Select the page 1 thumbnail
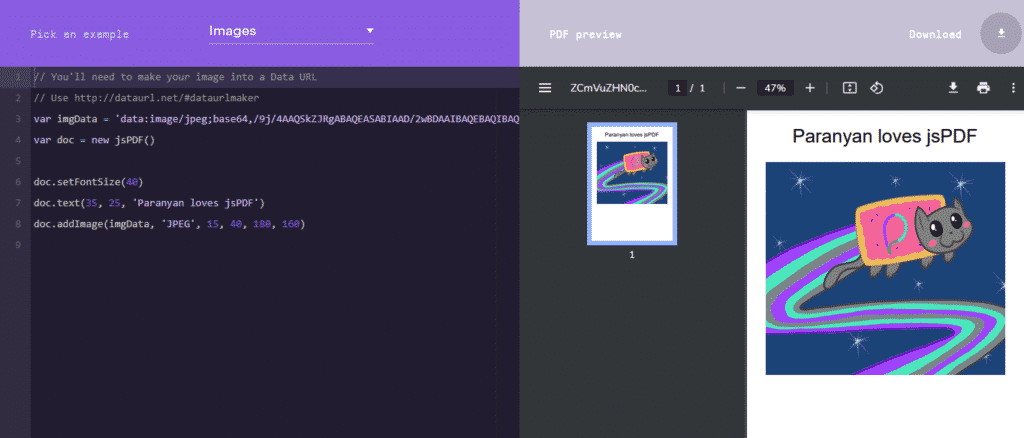The image size is (1024, 438). (632, 183)
